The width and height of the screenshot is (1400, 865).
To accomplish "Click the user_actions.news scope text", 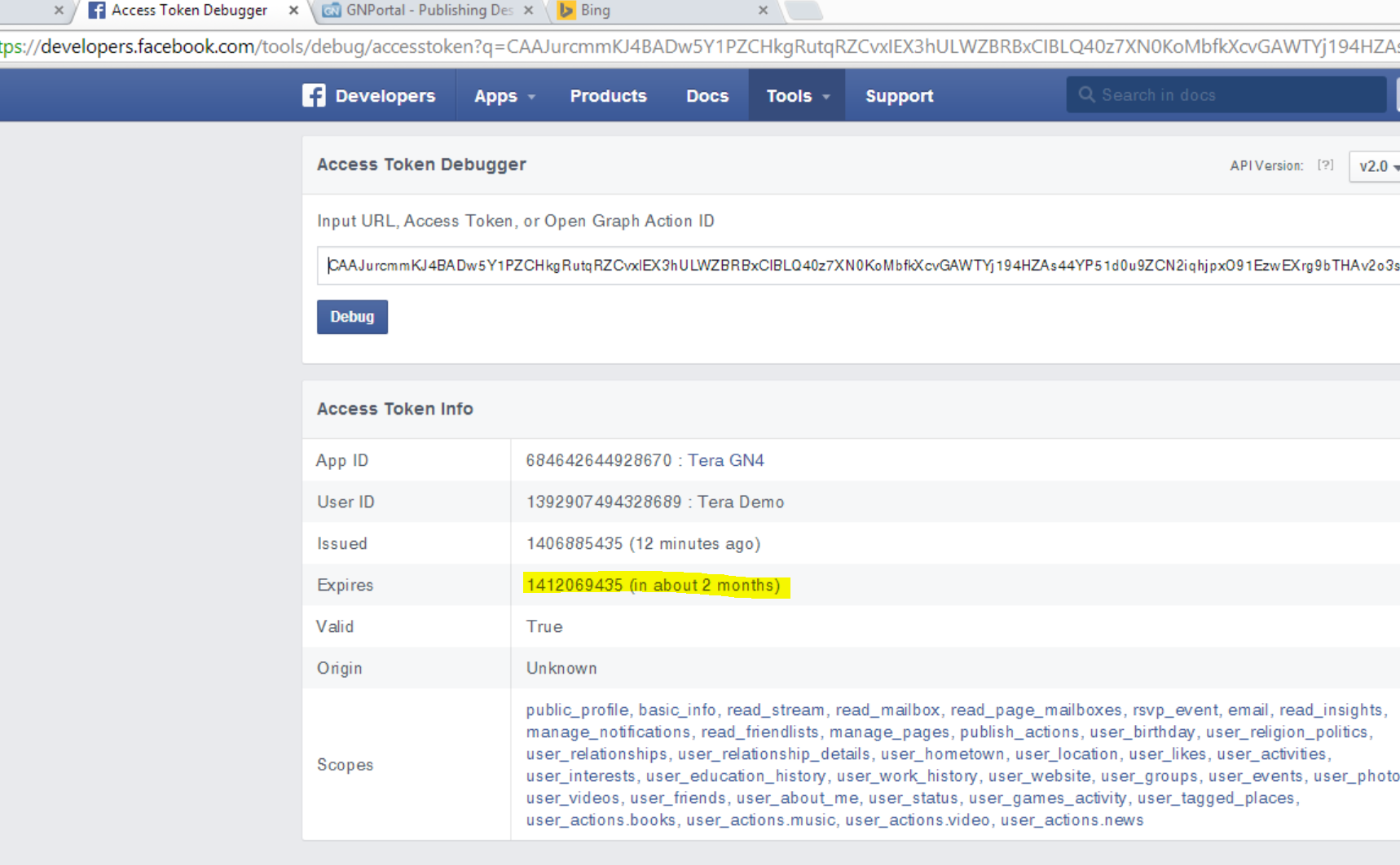I will click(1072, 820).
